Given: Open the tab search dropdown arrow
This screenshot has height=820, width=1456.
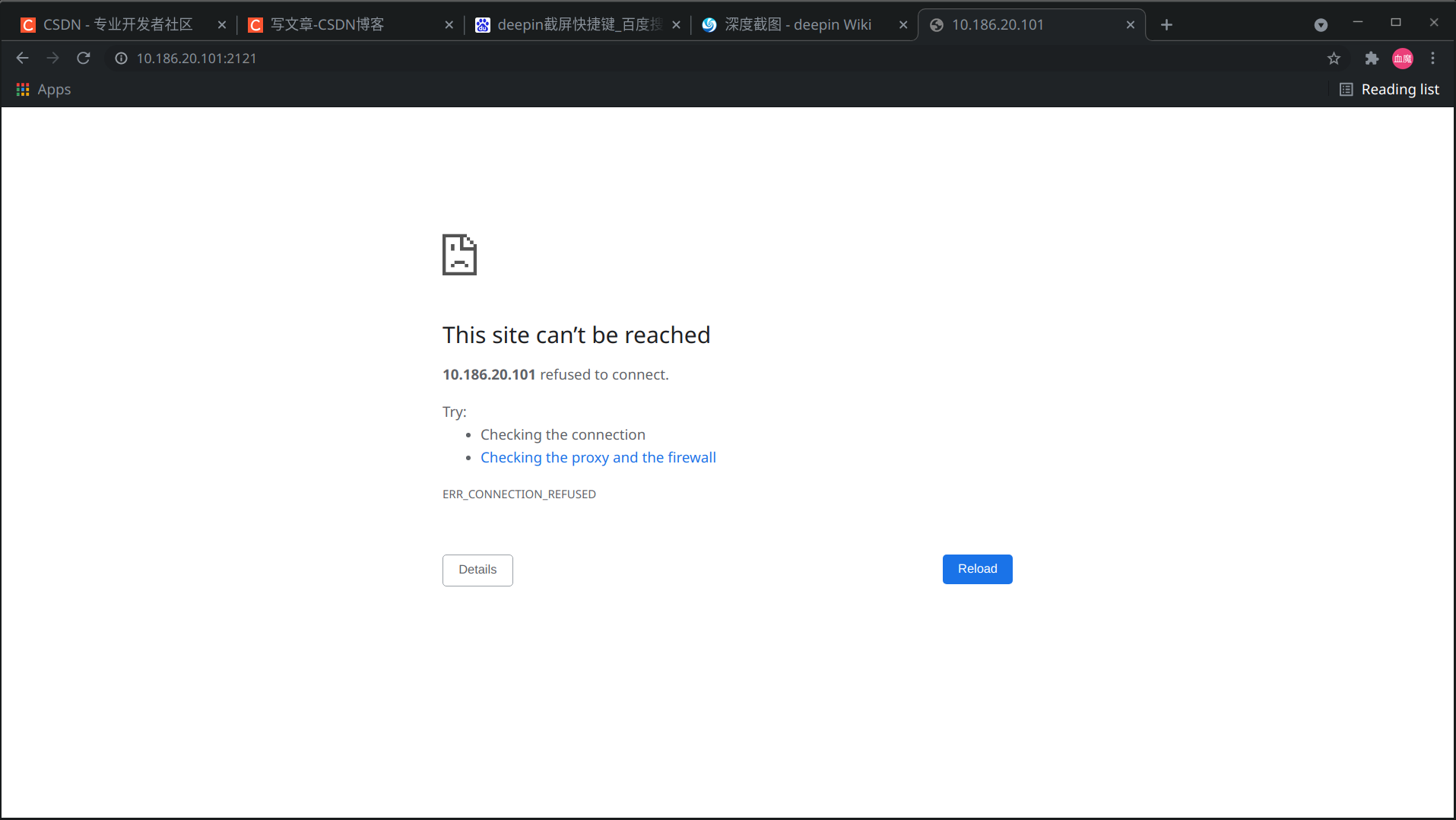Looking at the screenshot, I should click(1321, 25).
